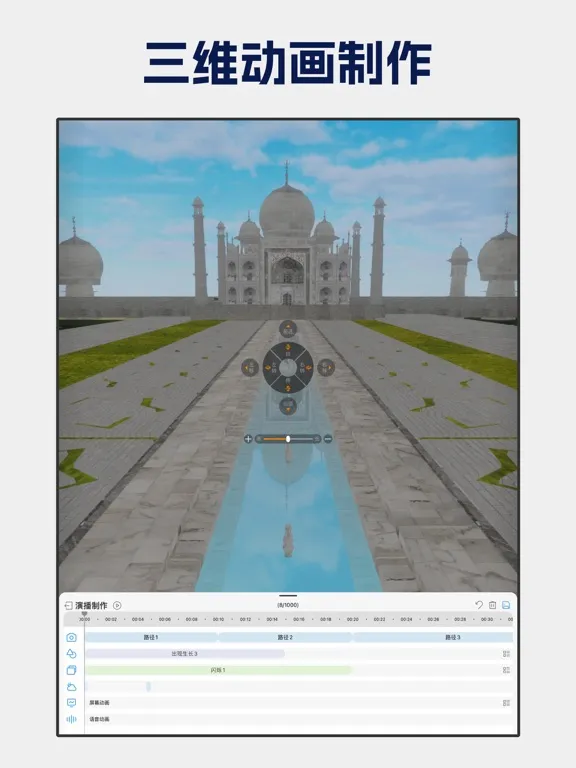Image resolution: width=576 pixels, height=768 pixels.
Task: Click the weather track keyframe marker
Action: point(148,687)
